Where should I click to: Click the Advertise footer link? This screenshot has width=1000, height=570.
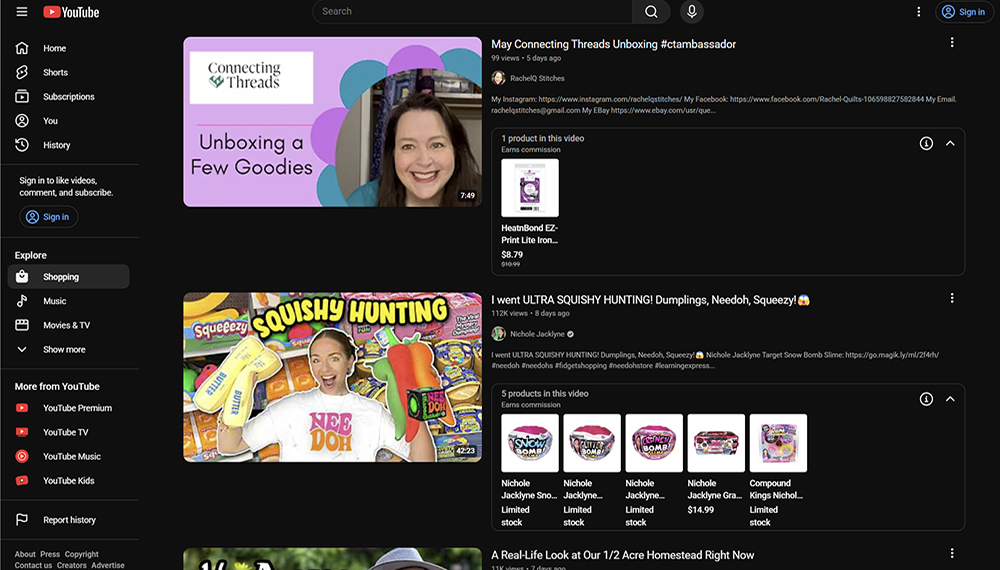coord(108,565)
